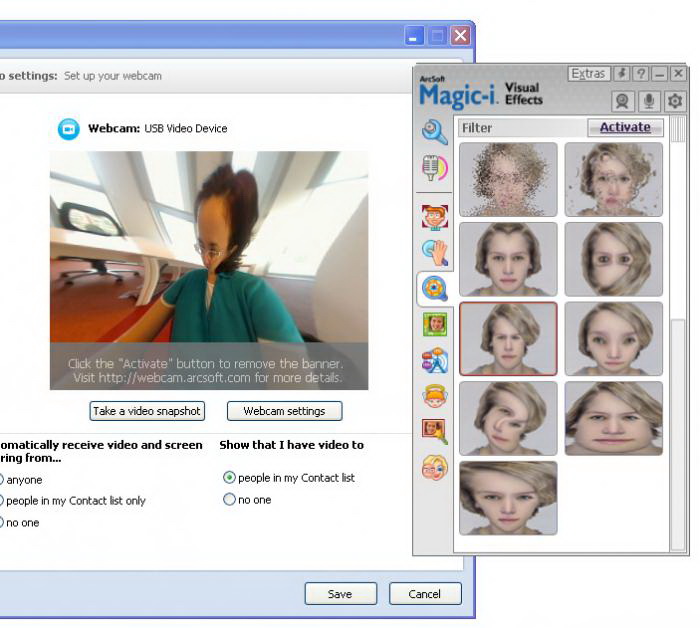
Task: Click the webcam icon in Magic-i header
Action: (x=623, y=101)
